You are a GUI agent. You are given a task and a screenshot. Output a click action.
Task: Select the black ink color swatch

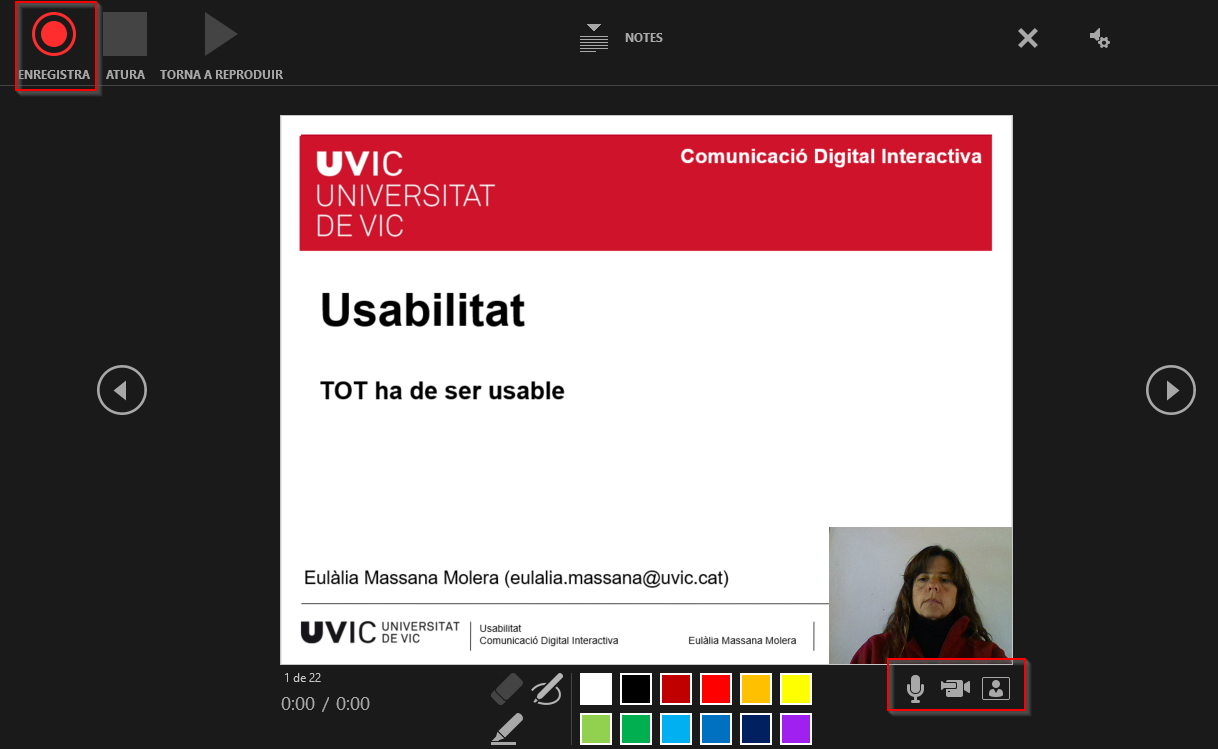pyautogui.click(x=636, y=689)
